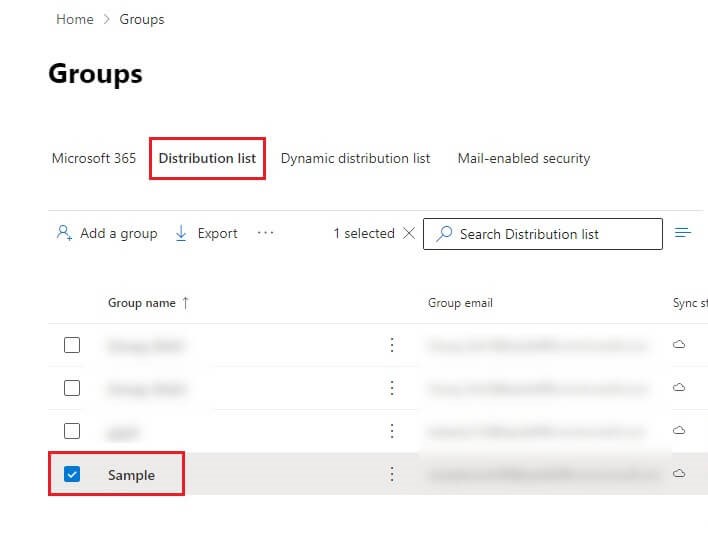This screenshot has width=708, height=533.
Task: Clear selection with X next to 1 selected
Action: [x=408, y=233]
